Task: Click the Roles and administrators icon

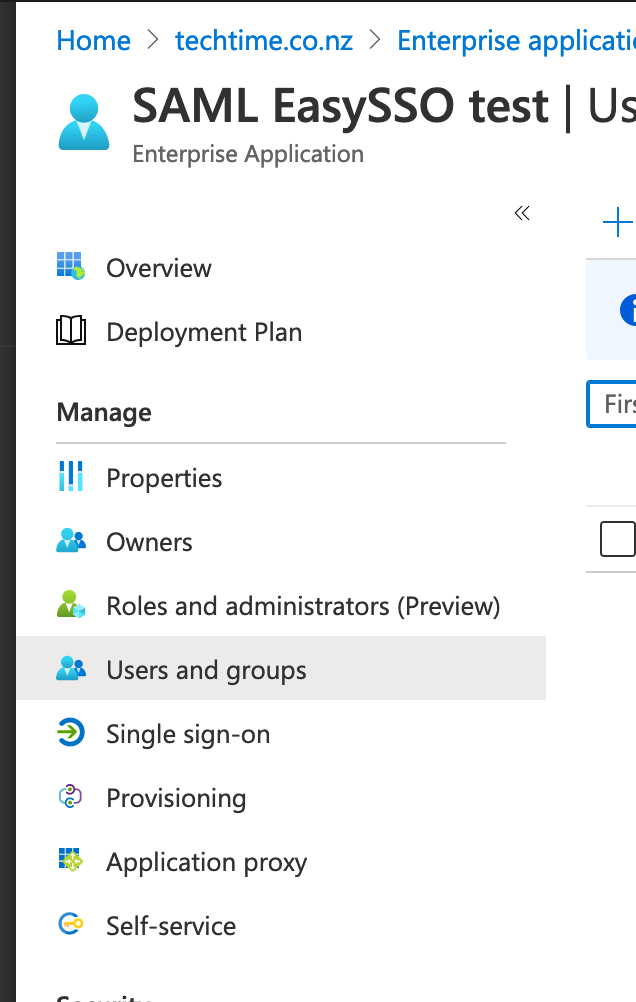Action: pyautogui.click(x=71, y=604)
